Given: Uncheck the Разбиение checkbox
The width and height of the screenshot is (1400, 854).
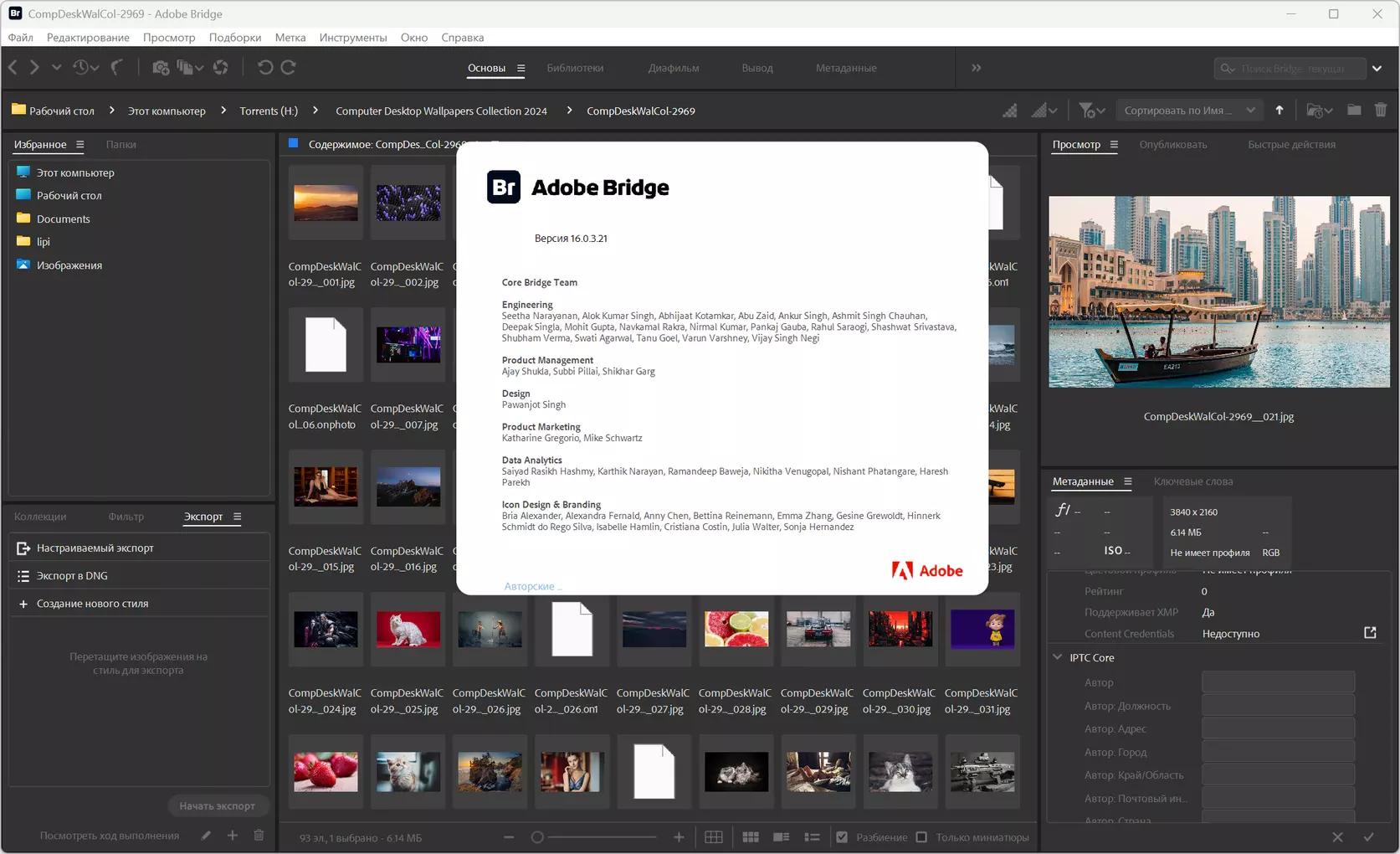Looking at the screenshot, I should (x=842, y=837).
